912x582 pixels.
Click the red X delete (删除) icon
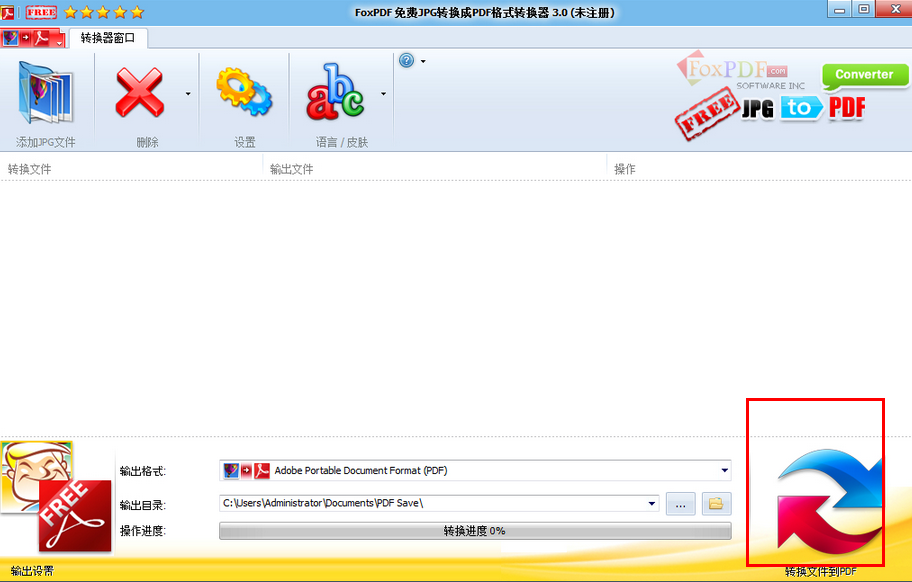[140, 92]
